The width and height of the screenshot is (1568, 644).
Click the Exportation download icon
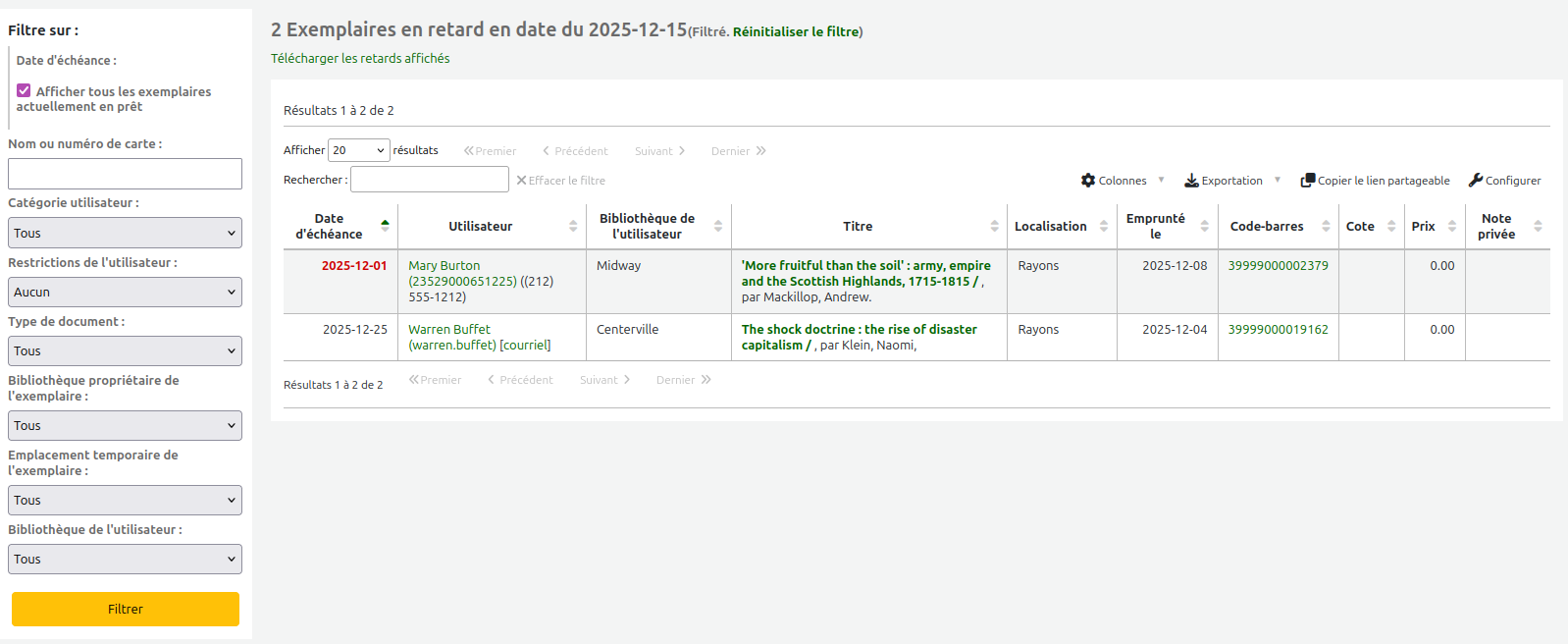(x=1191, y=181)
